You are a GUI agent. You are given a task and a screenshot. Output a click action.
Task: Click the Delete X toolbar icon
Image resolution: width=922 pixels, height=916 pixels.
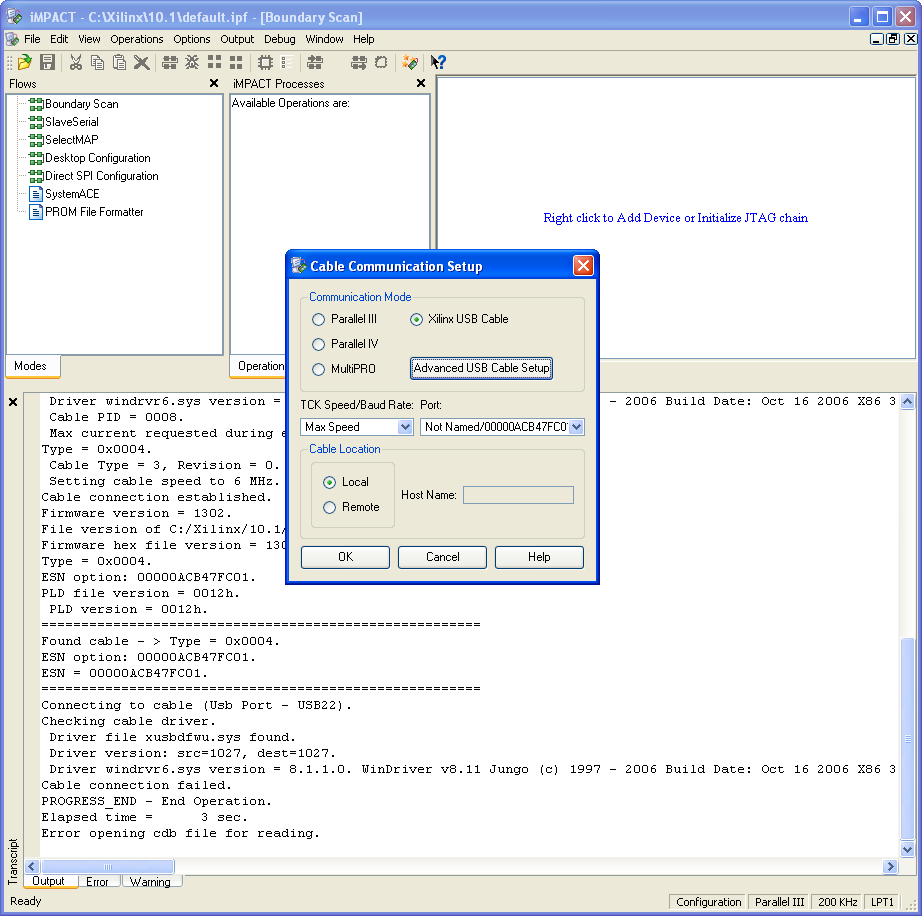coord(141,62)
